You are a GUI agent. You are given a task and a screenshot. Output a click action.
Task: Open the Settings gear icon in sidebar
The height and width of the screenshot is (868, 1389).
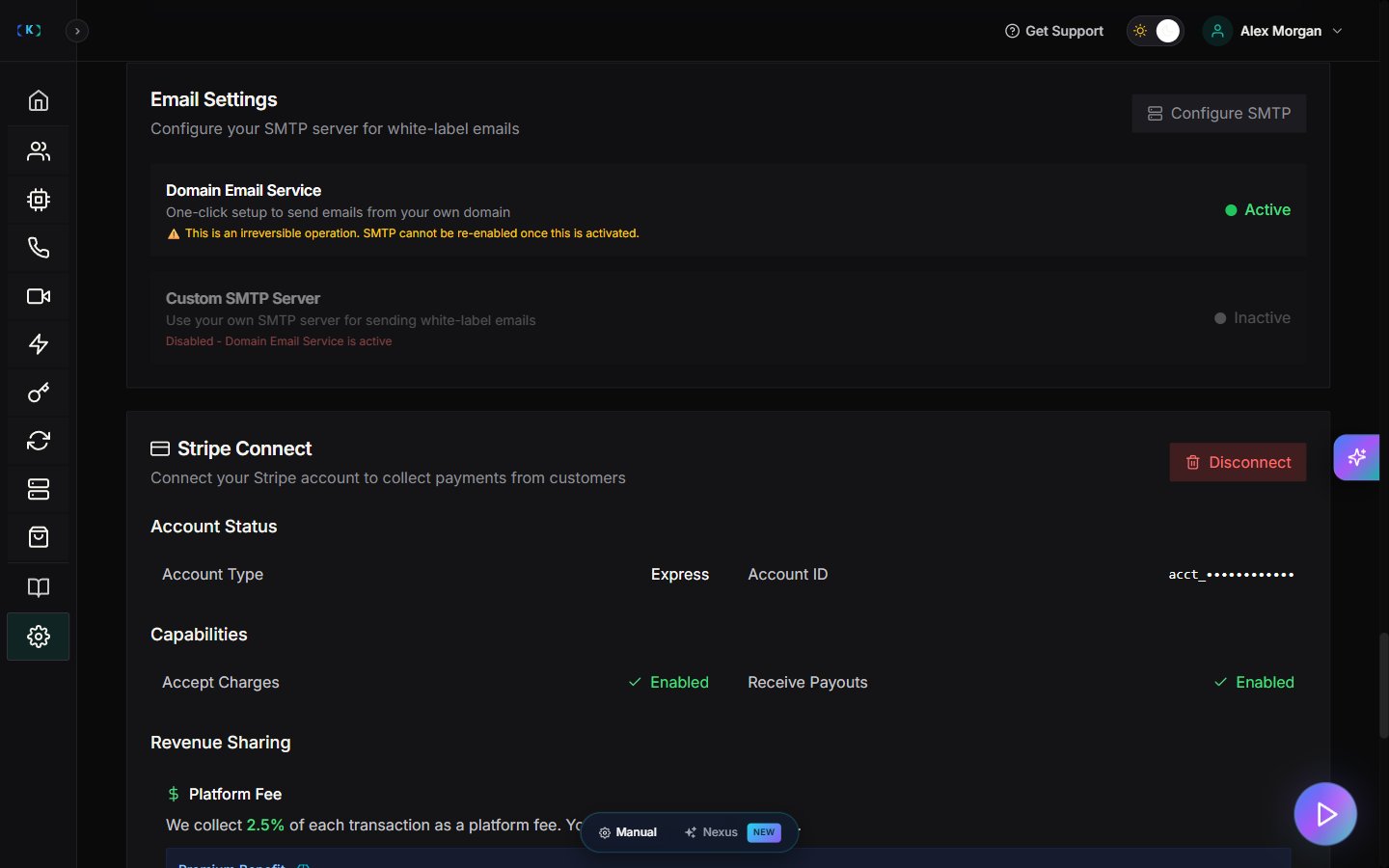(39, 637)
